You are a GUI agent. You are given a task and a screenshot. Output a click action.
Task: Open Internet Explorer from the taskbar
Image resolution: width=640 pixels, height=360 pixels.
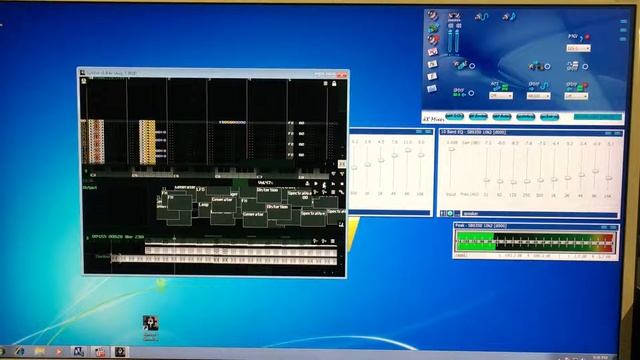pos(20,351)
